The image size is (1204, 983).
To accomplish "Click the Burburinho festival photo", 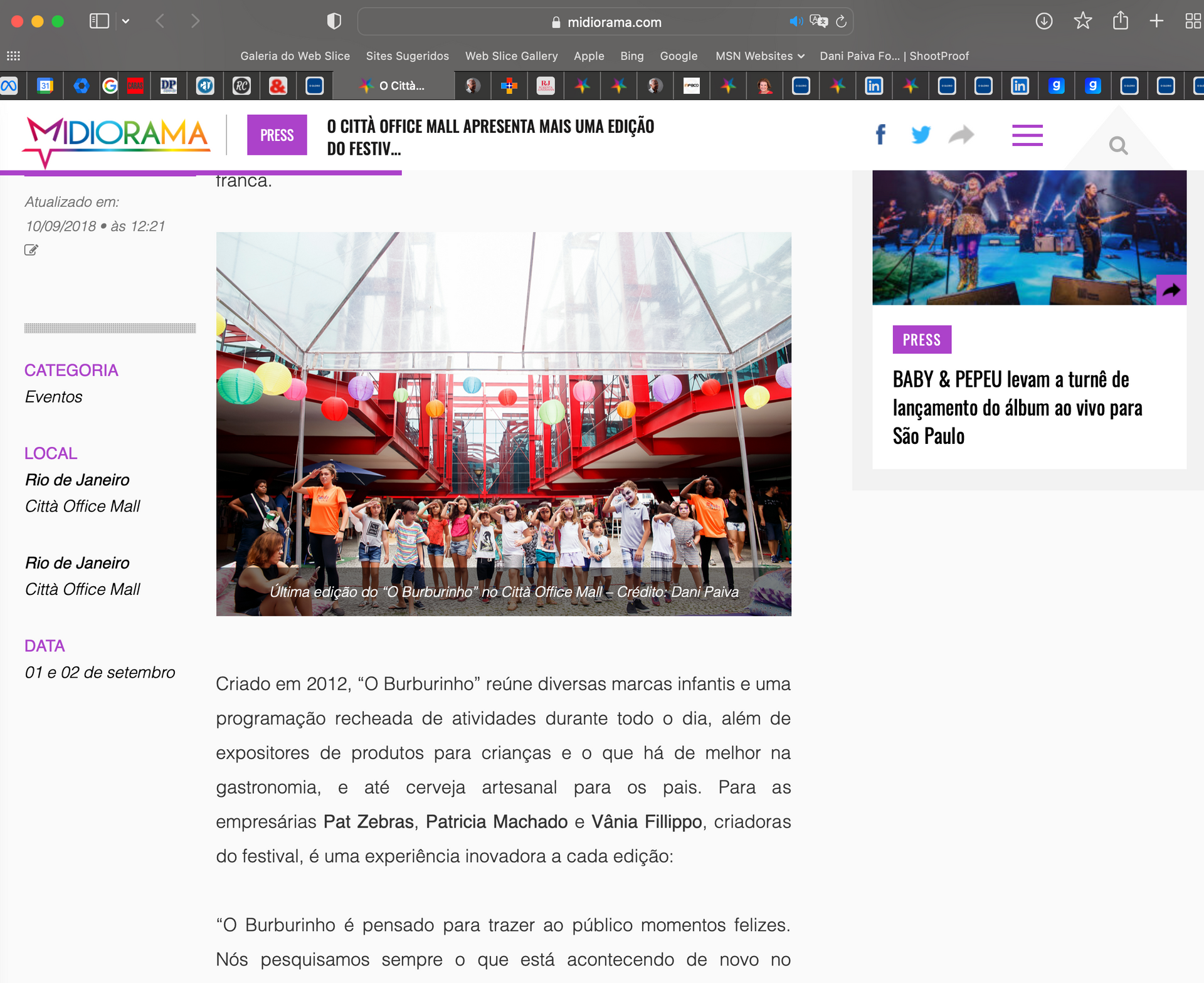I will (504, 424).
